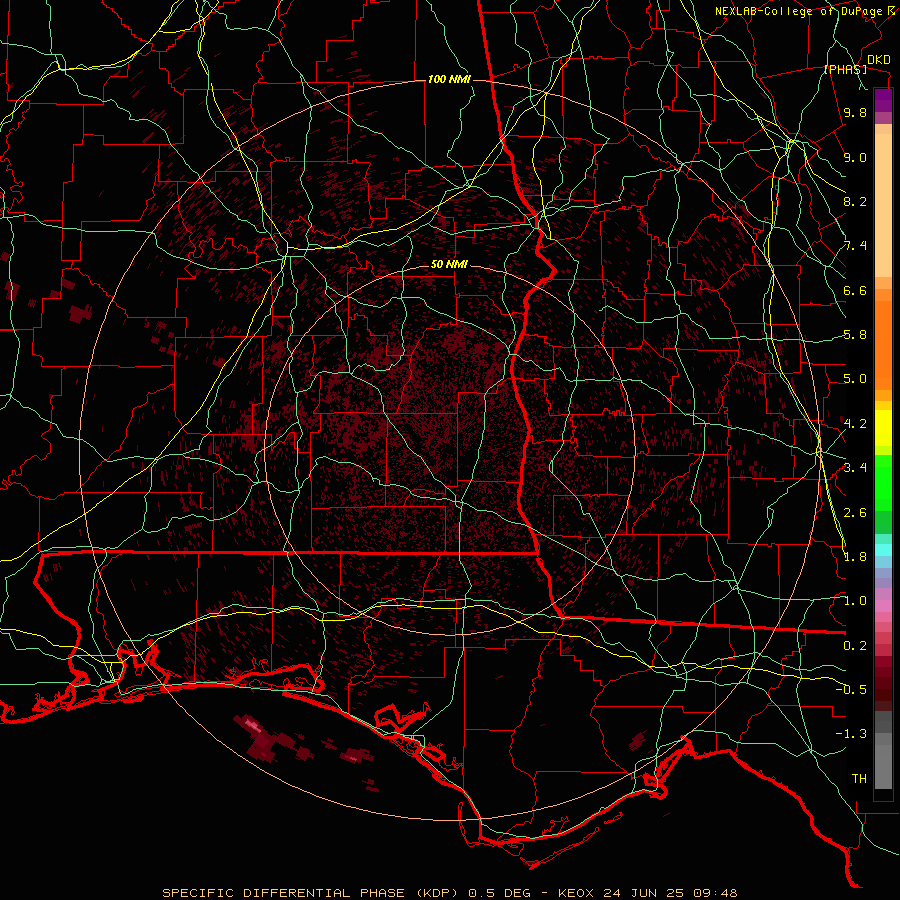The width and height of the screenshot is (900, 900).
Task: Click the 5.0 value on the scale
Action: 855,379
